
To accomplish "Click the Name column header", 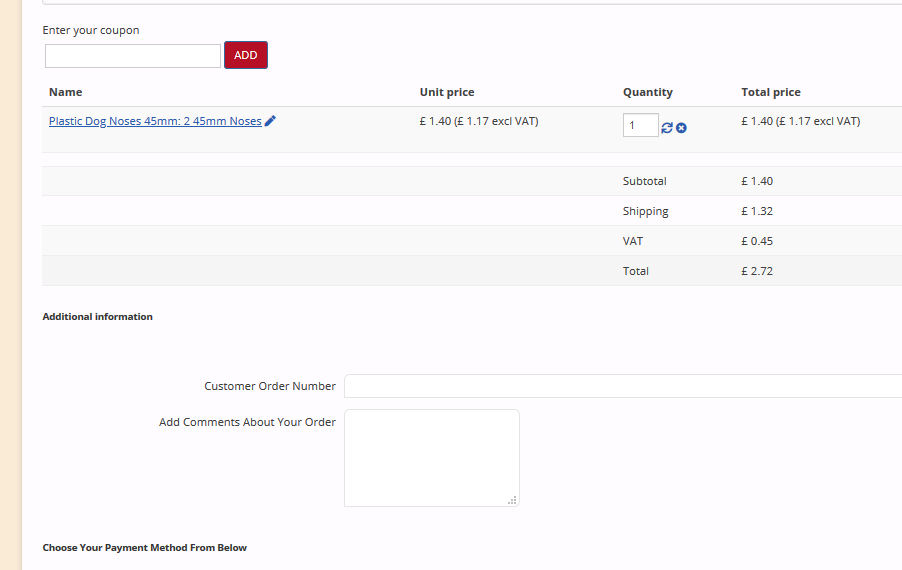I will click(65, 92).
